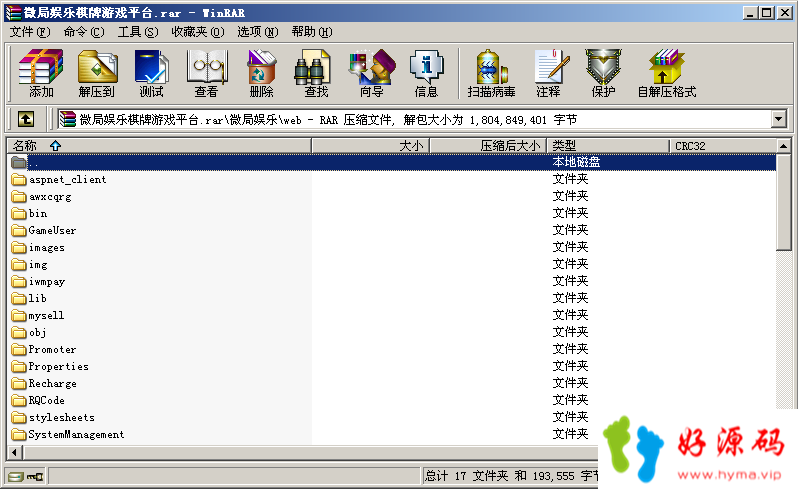Click horizontal scrollbar left arrow
Viewport: 798px width, 489px height.
tap(15, 452)
